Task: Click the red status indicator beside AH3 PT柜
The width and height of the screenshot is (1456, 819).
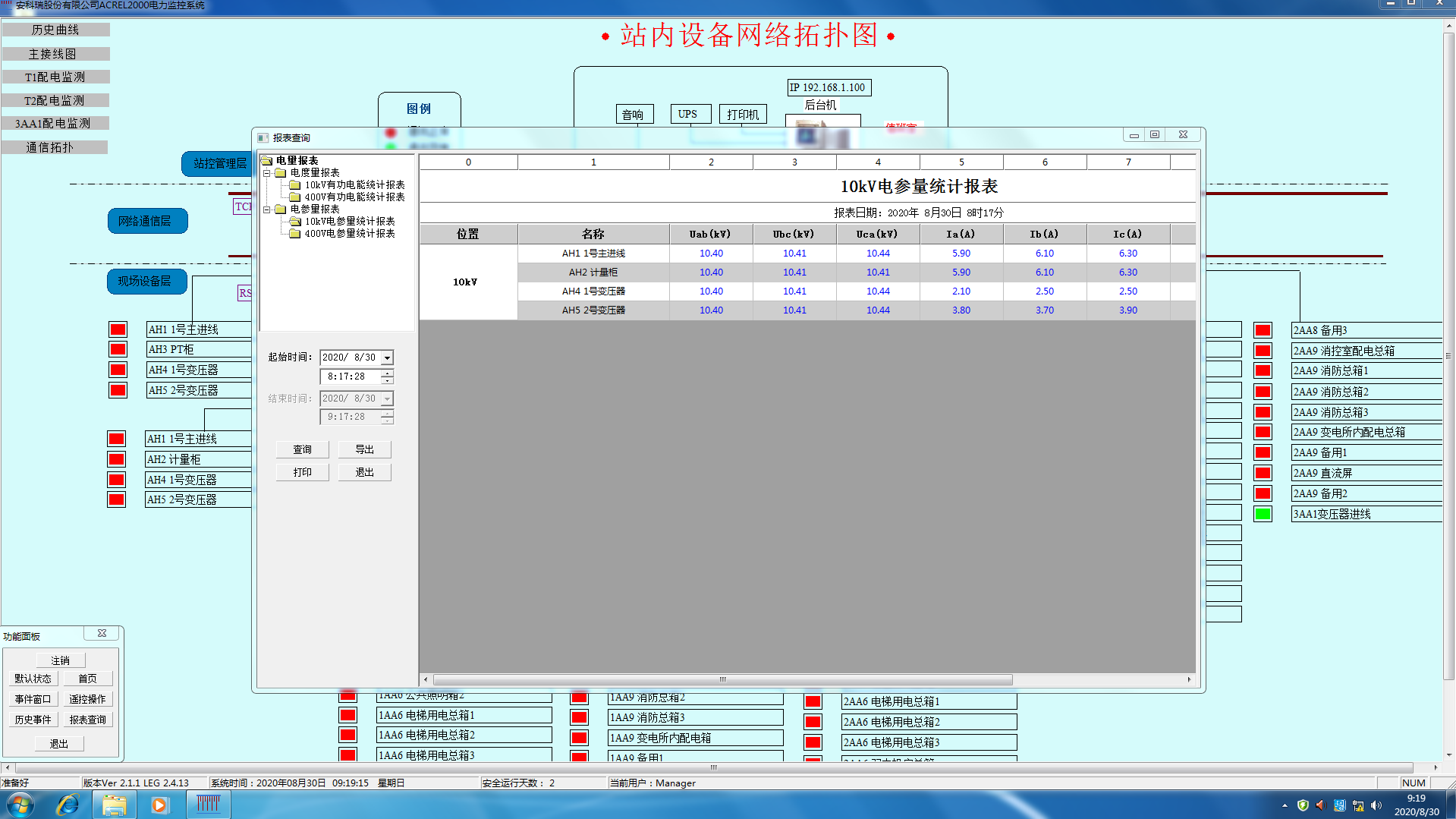Action: (118, 349)
